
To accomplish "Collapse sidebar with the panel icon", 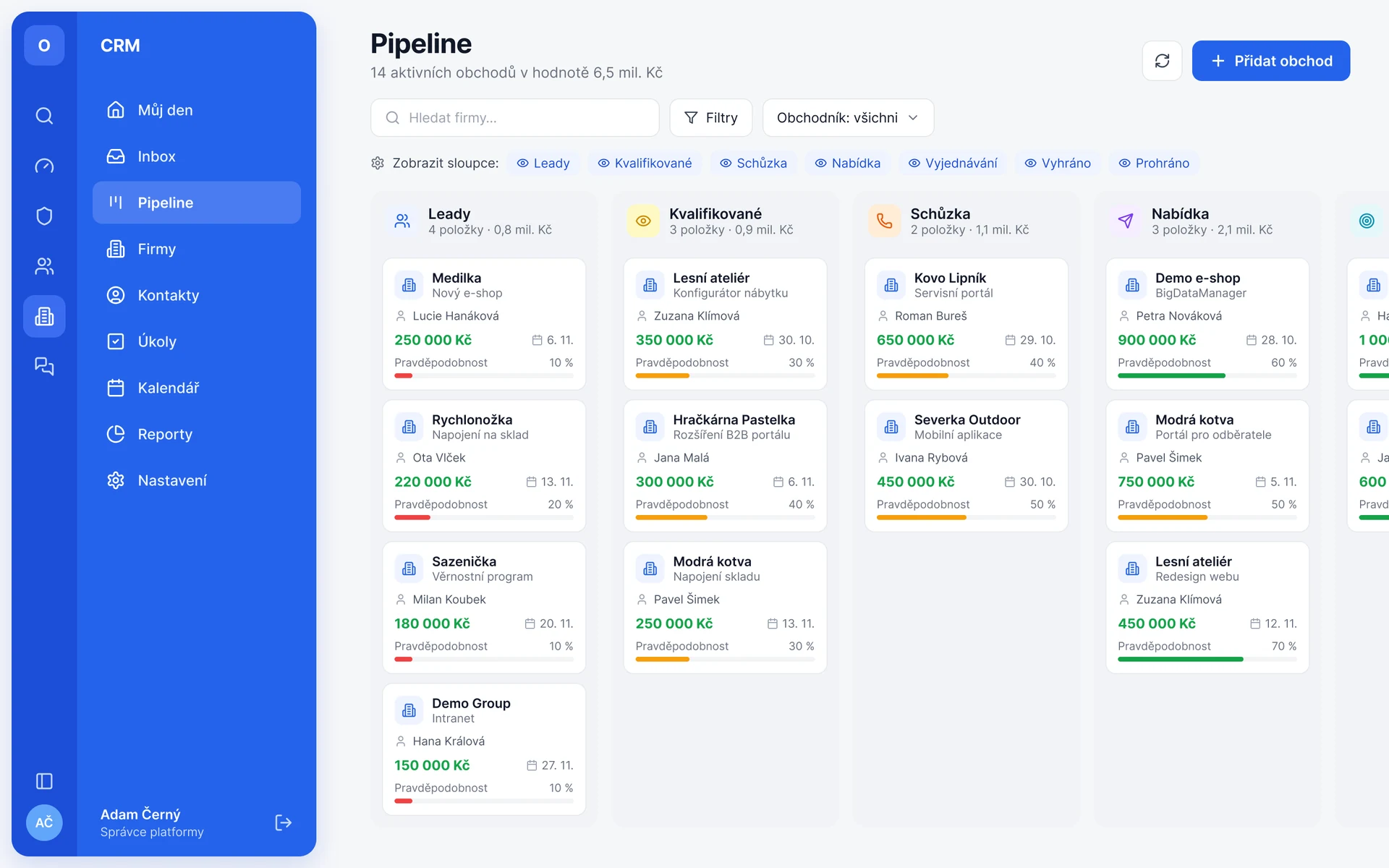I will coord(44,781).
